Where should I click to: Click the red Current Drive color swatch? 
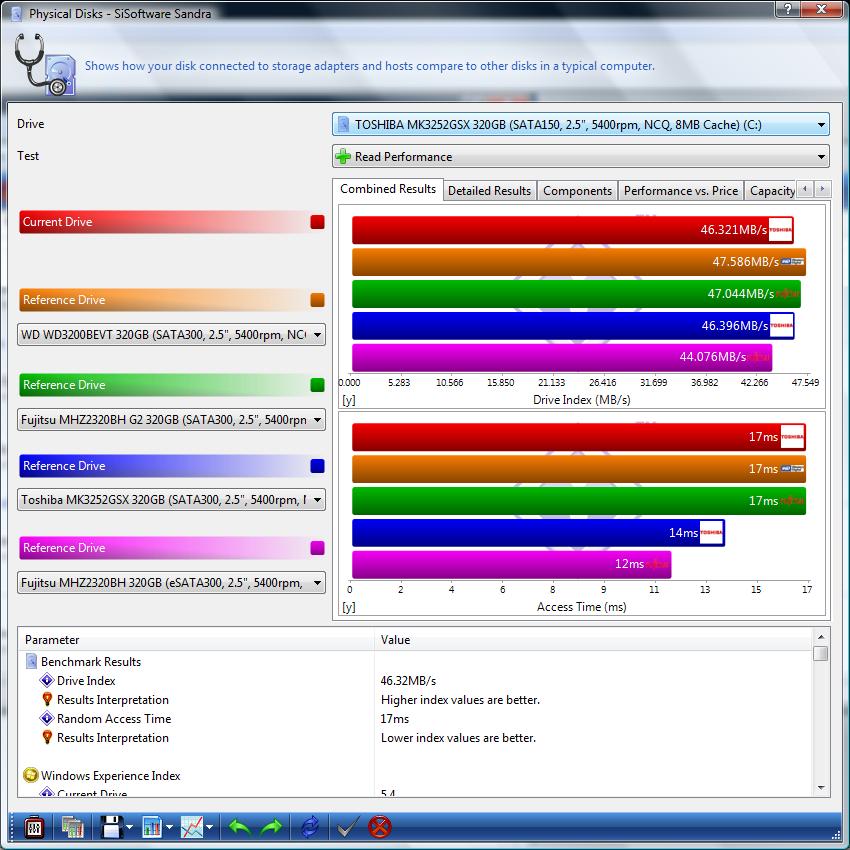[x=318, y=222]
